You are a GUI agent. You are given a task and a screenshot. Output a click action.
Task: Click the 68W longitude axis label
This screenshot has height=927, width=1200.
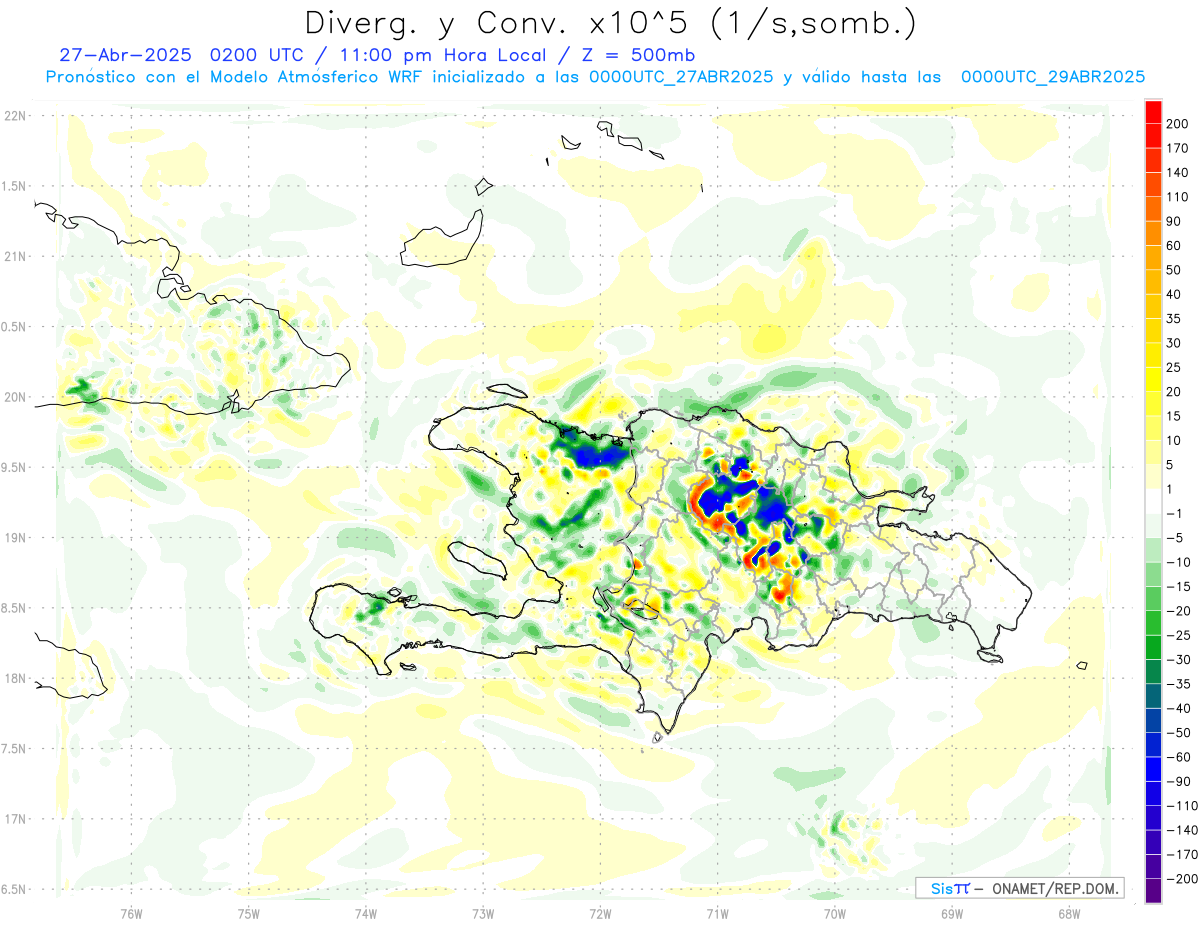[x=1069, y=913]
